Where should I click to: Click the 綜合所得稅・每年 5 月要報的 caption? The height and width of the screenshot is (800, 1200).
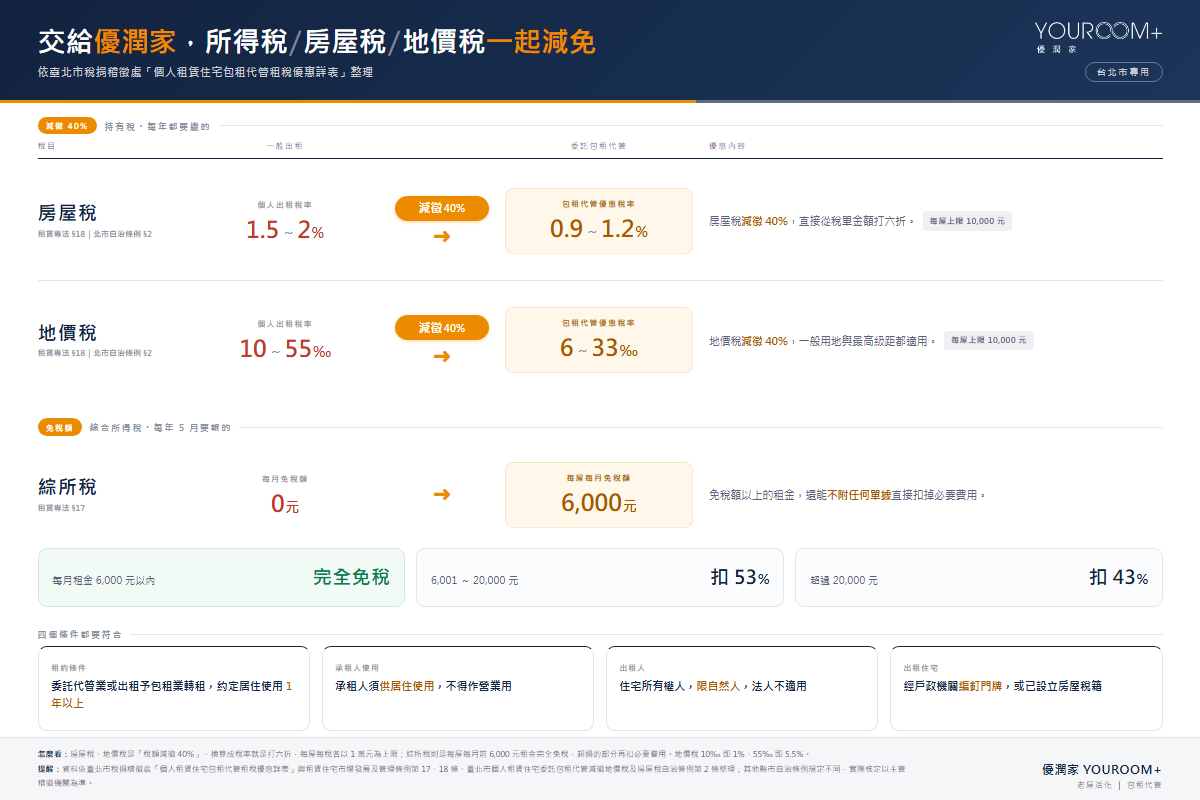(x=160, y=428)
